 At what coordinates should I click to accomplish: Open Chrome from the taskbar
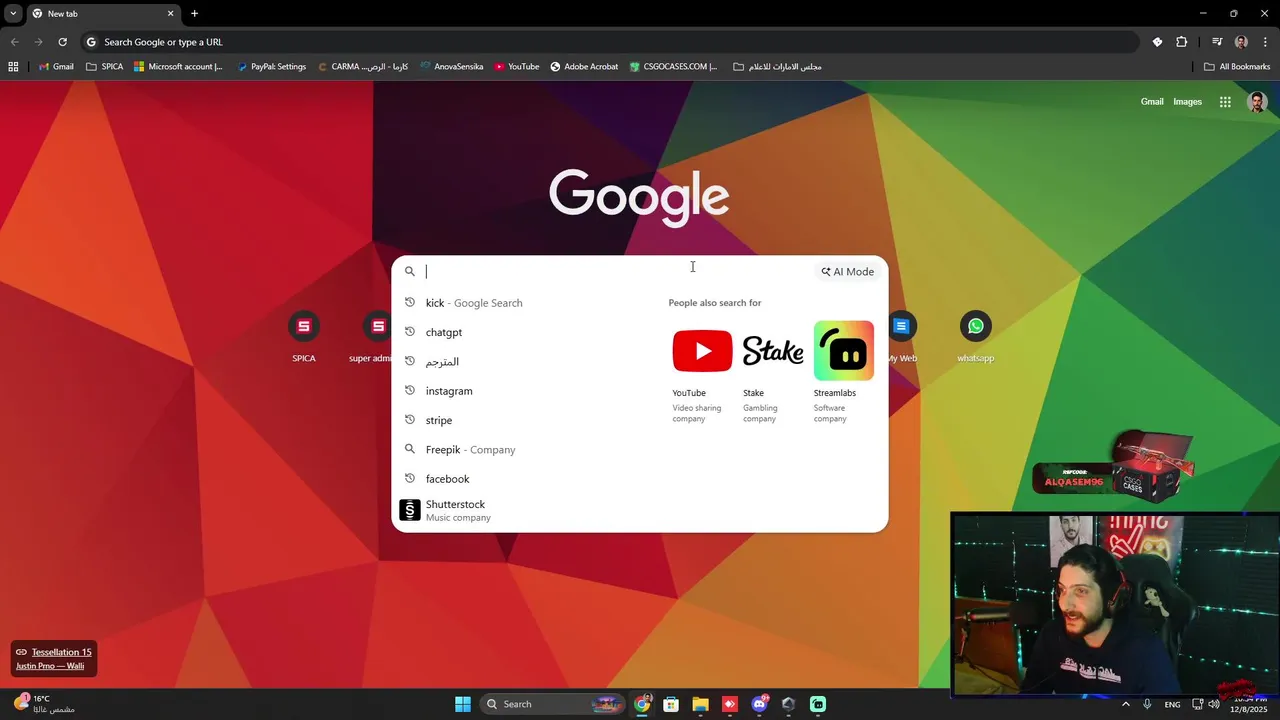coord(642,704)
